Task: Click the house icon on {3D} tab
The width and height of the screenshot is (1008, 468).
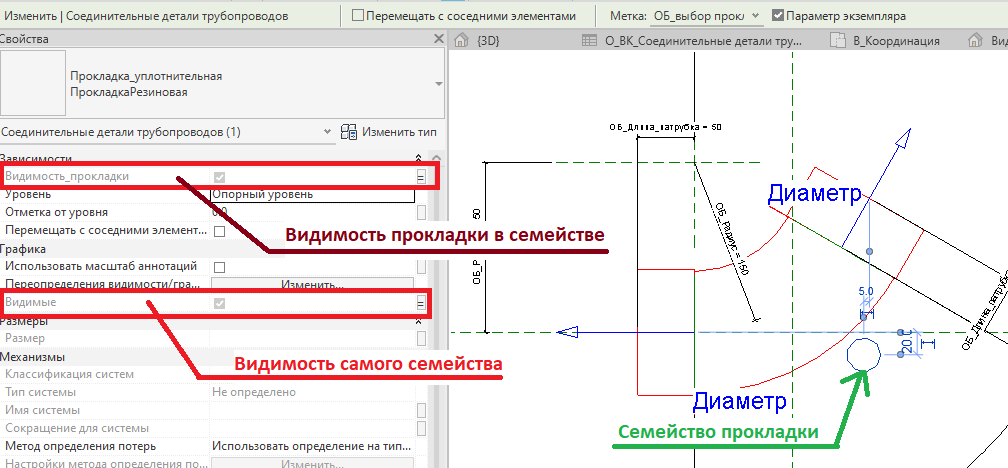Action: 462,41
